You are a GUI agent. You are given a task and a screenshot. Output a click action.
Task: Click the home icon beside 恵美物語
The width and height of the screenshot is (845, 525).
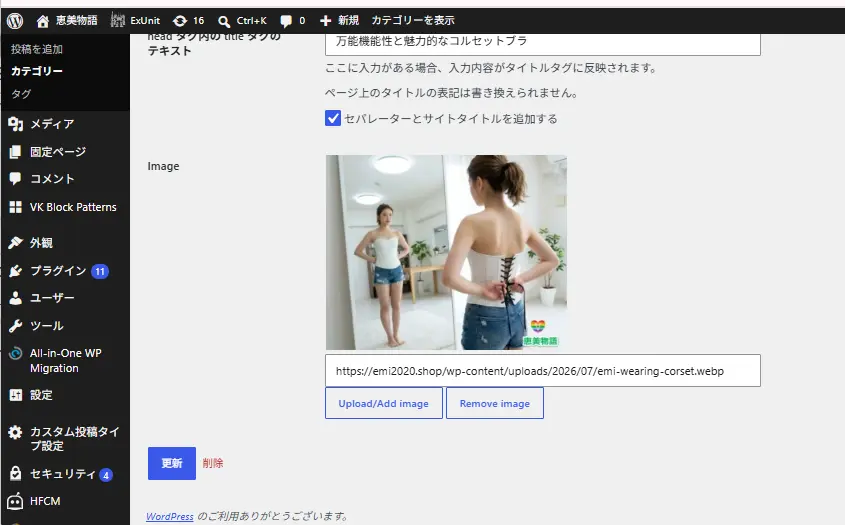tap(43, 21)
